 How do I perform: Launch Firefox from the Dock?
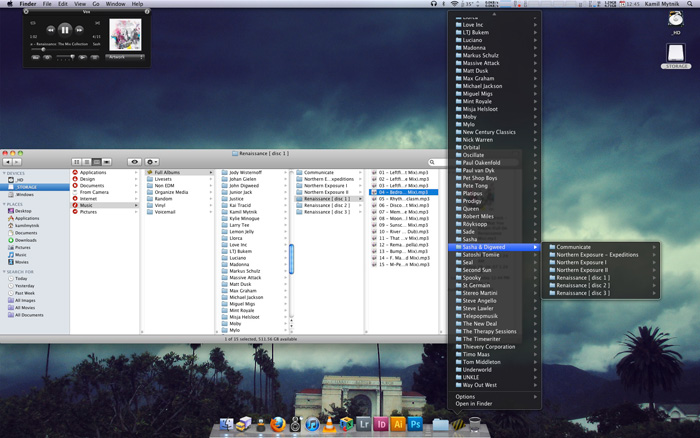pos(278,424)
